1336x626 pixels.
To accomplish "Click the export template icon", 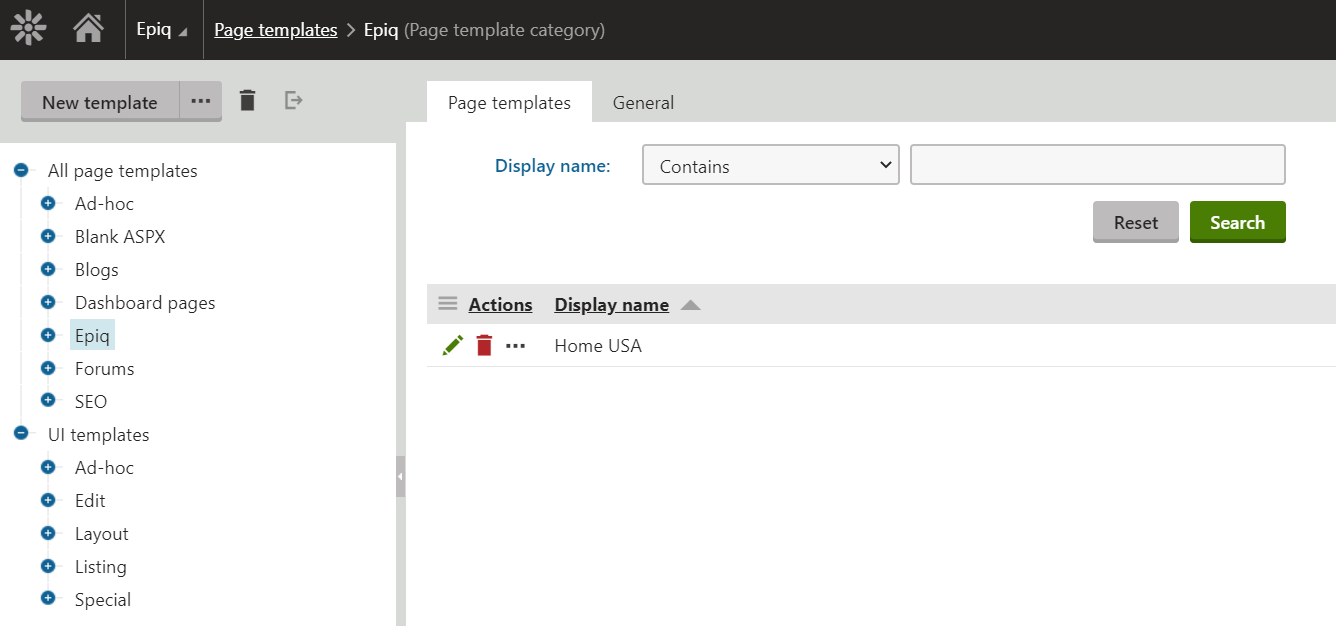I will (293, 100).
